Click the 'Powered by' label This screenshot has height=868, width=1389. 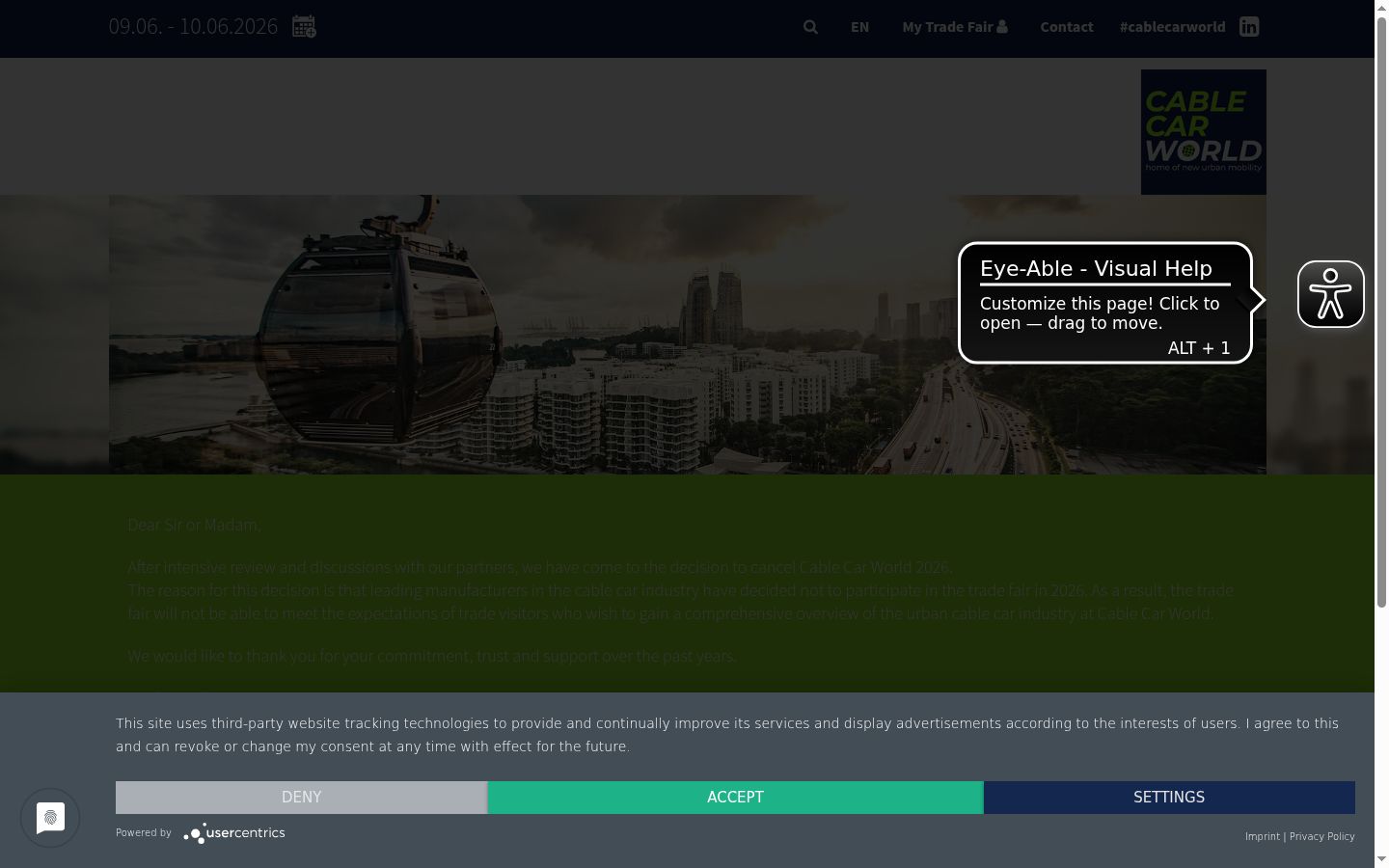pos(144,832)
